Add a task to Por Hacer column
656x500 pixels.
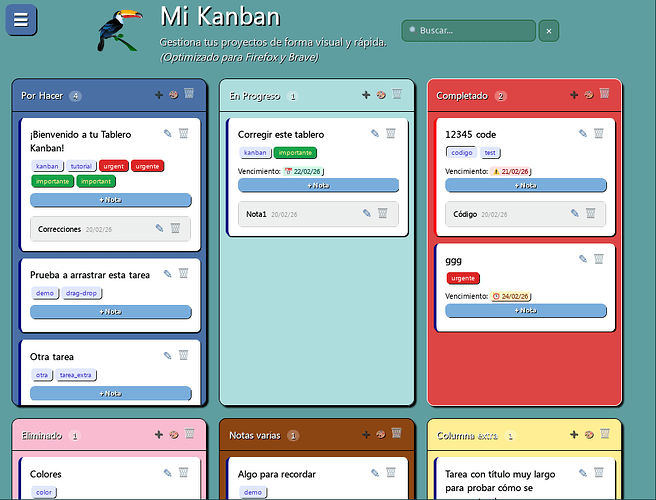tap(158, 95)
